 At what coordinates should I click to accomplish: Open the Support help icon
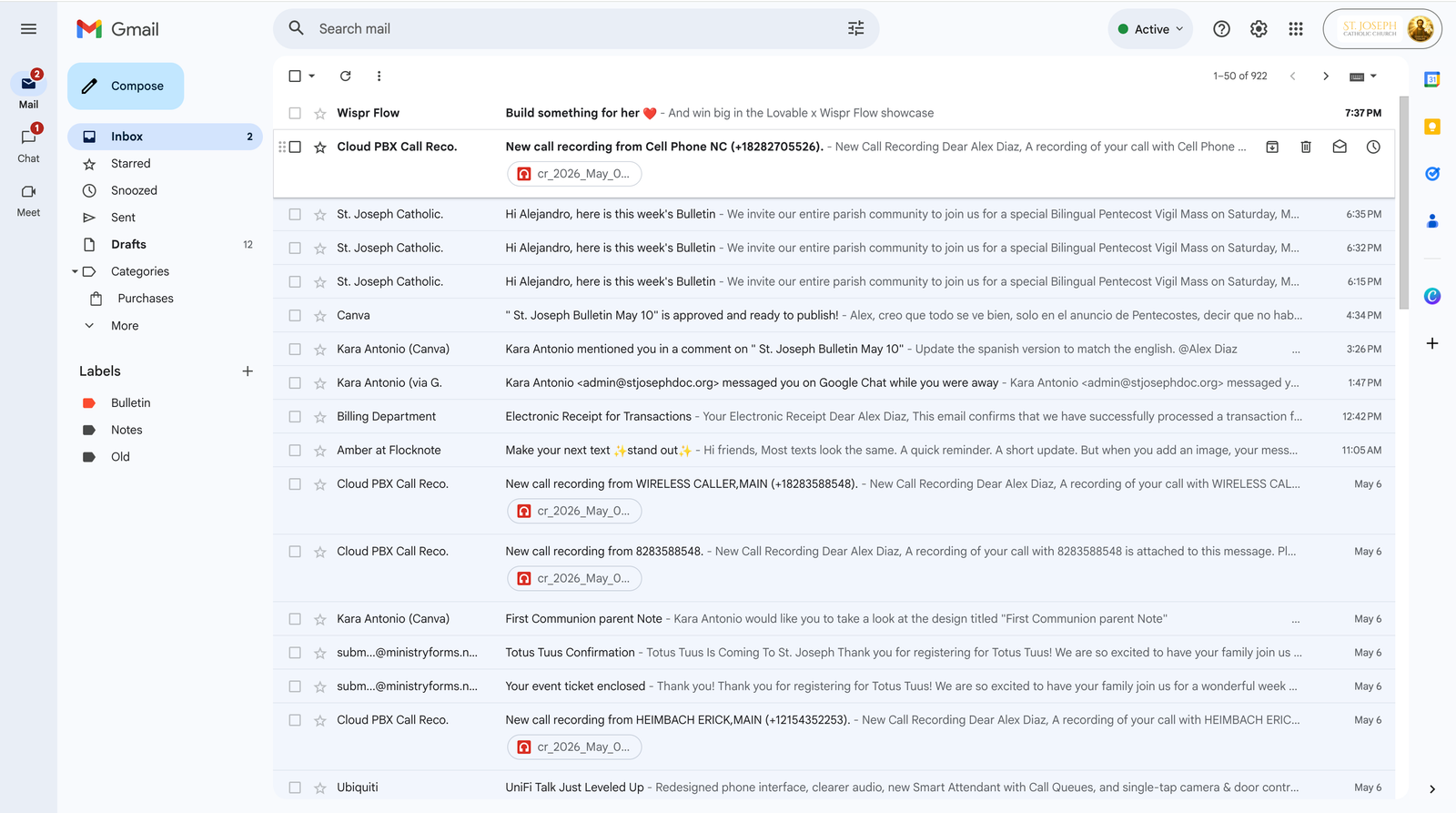pyautogui.click(x=1221, y=29)
